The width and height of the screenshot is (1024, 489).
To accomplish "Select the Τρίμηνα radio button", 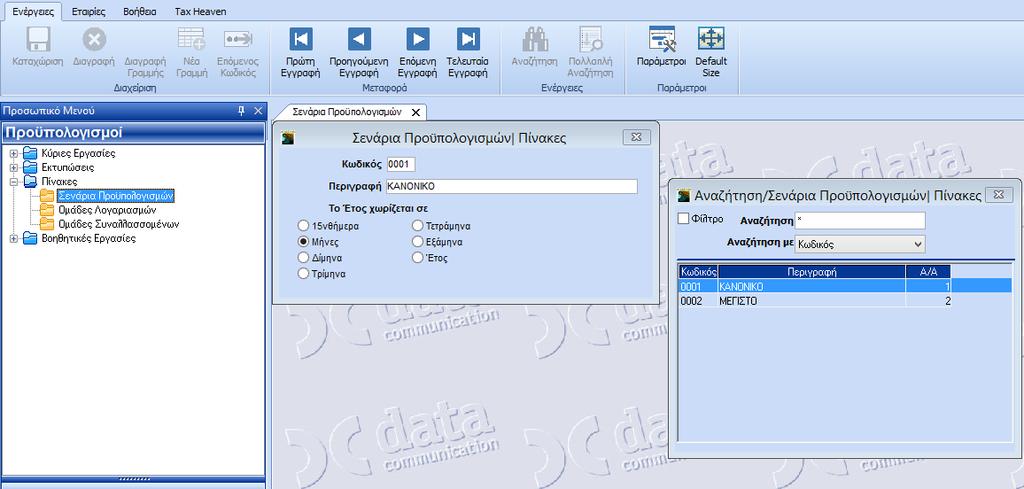I will tap(303, 274).
